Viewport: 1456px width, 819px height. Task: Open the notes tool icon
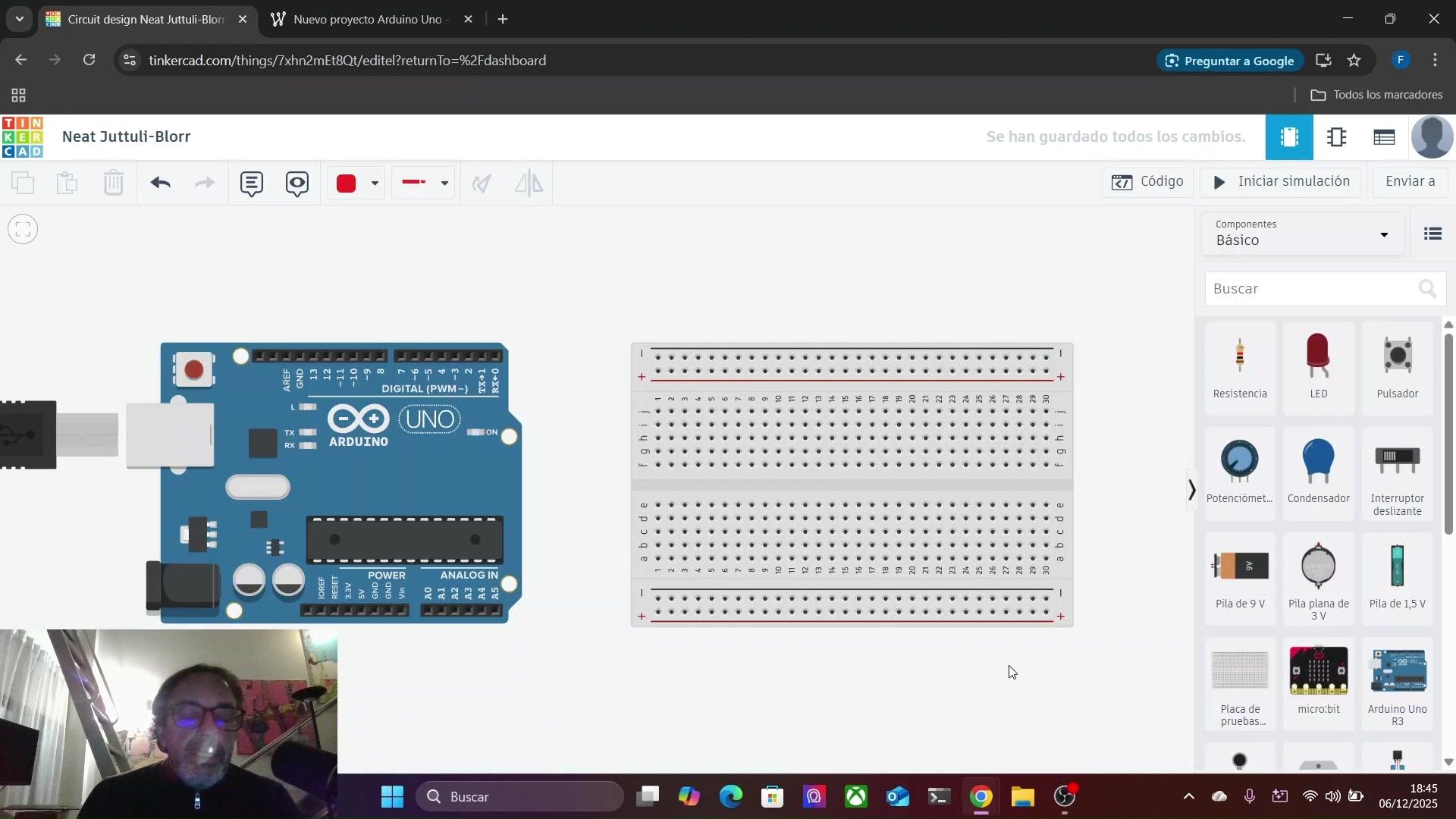[x=251, y=183]
